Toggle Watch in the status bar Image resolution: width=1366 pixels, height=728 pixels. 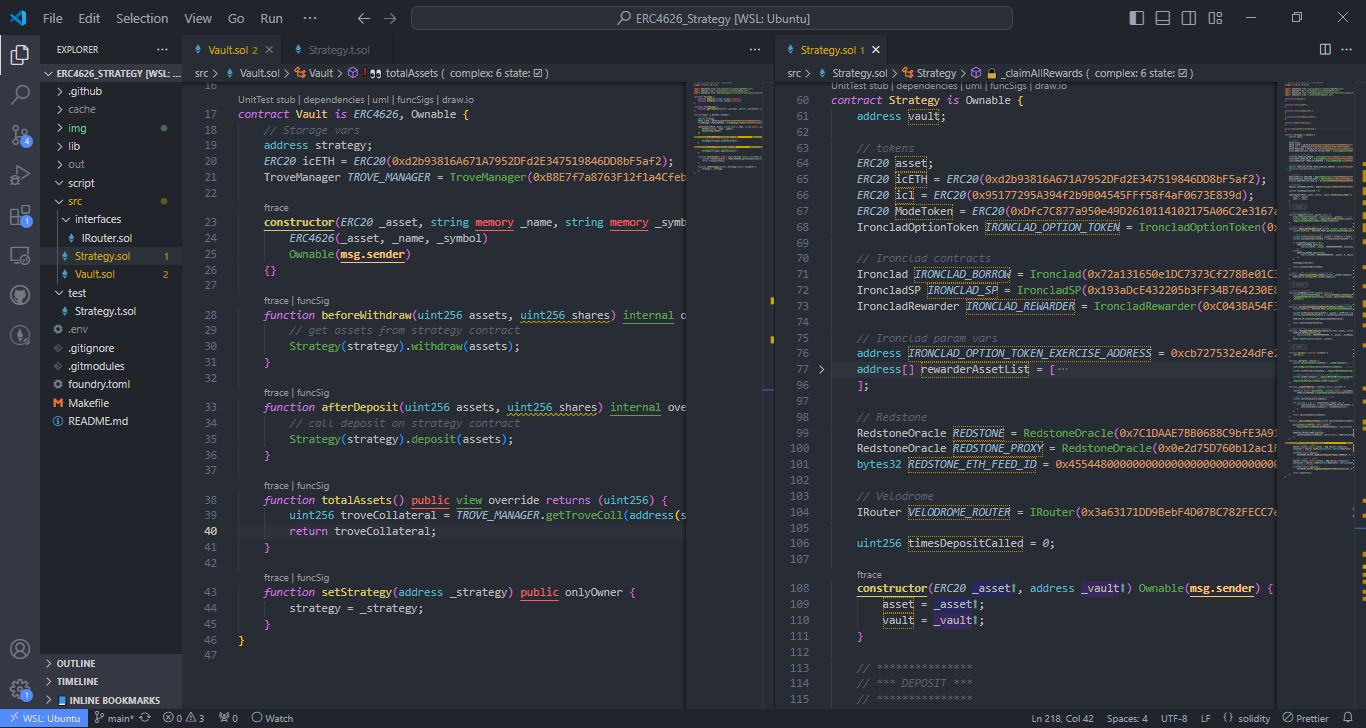272,718
